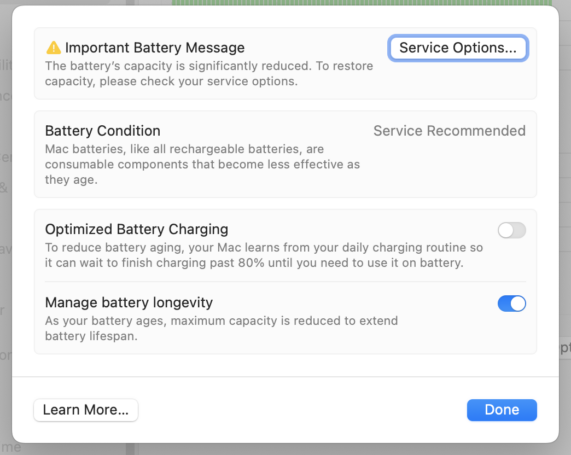This screenshot has height=455, width=571.
Task: Open the Learn More help link
Action: (x=86, y=410)
